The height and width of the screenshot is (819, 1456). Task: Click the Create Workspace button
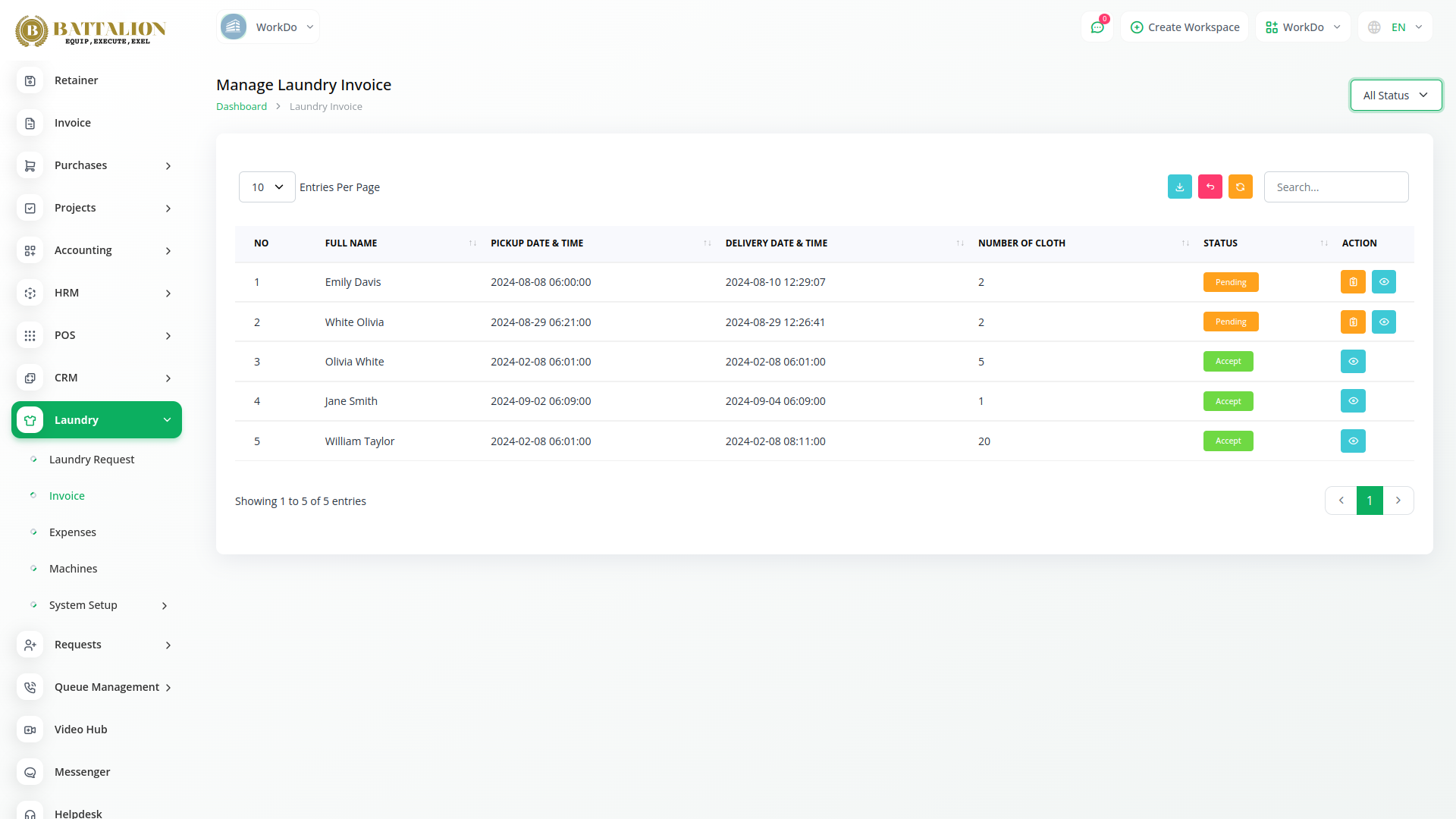tap(1185, 27)
